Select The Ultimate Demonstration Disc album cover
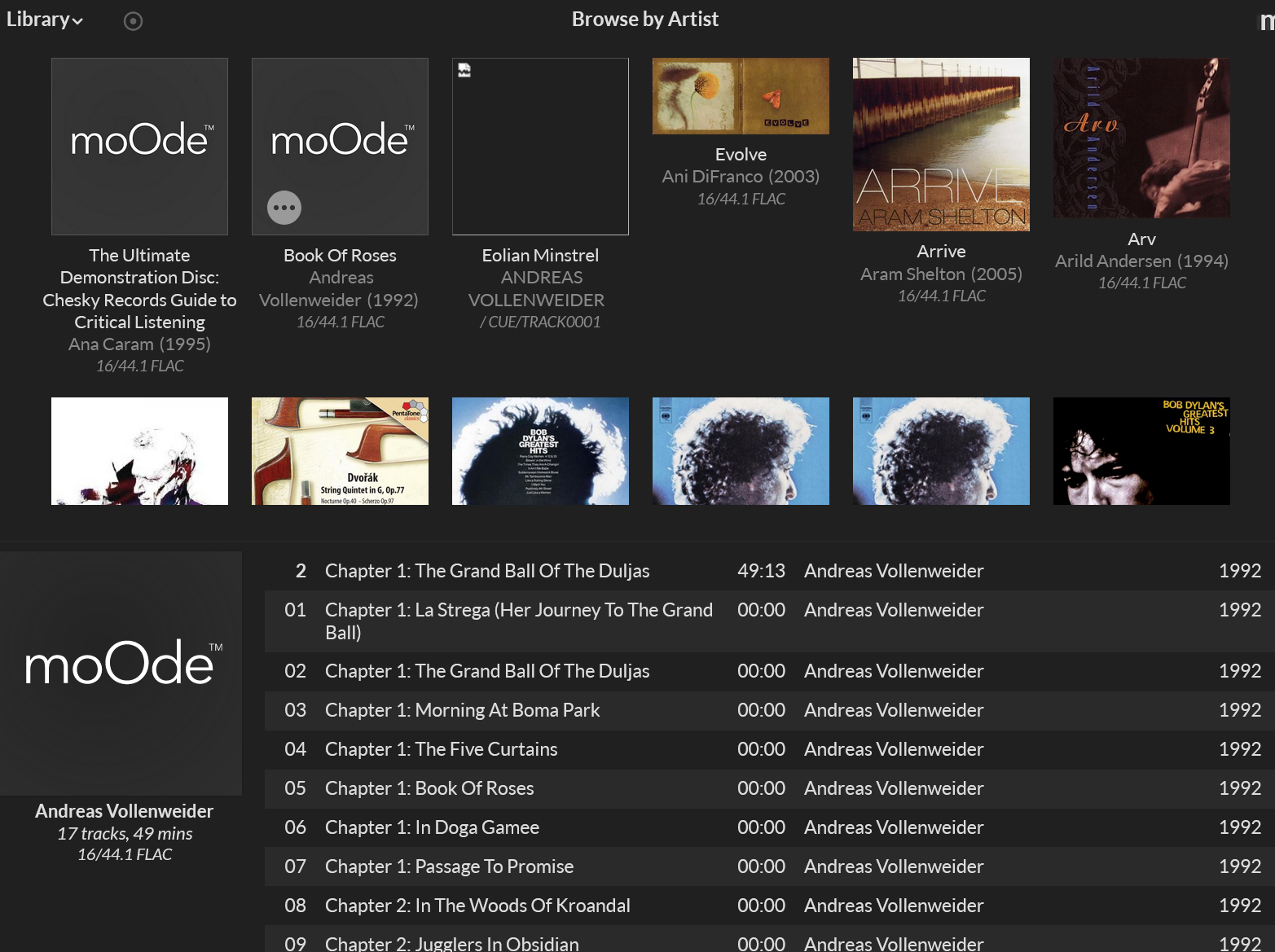This screenshot has height=952, width=1275. (139, 147)
